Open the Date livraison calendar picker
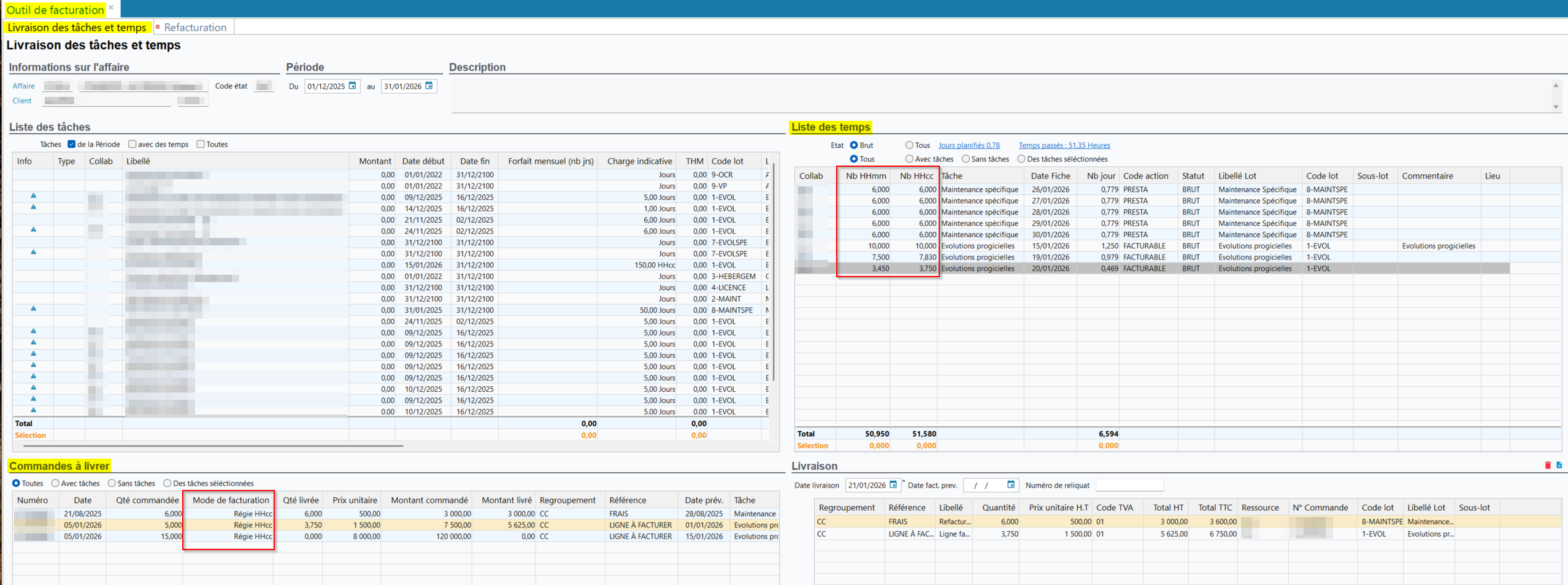The width and height of the screenshot is (1568, 585). (x=893, y=484)
